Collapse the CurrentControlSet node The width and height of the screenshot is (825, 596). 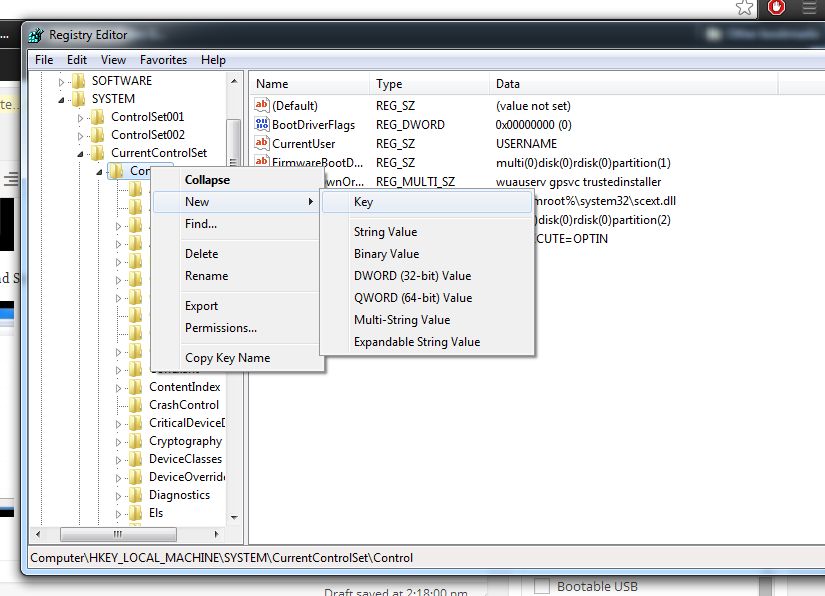click(x=80, y=154)
